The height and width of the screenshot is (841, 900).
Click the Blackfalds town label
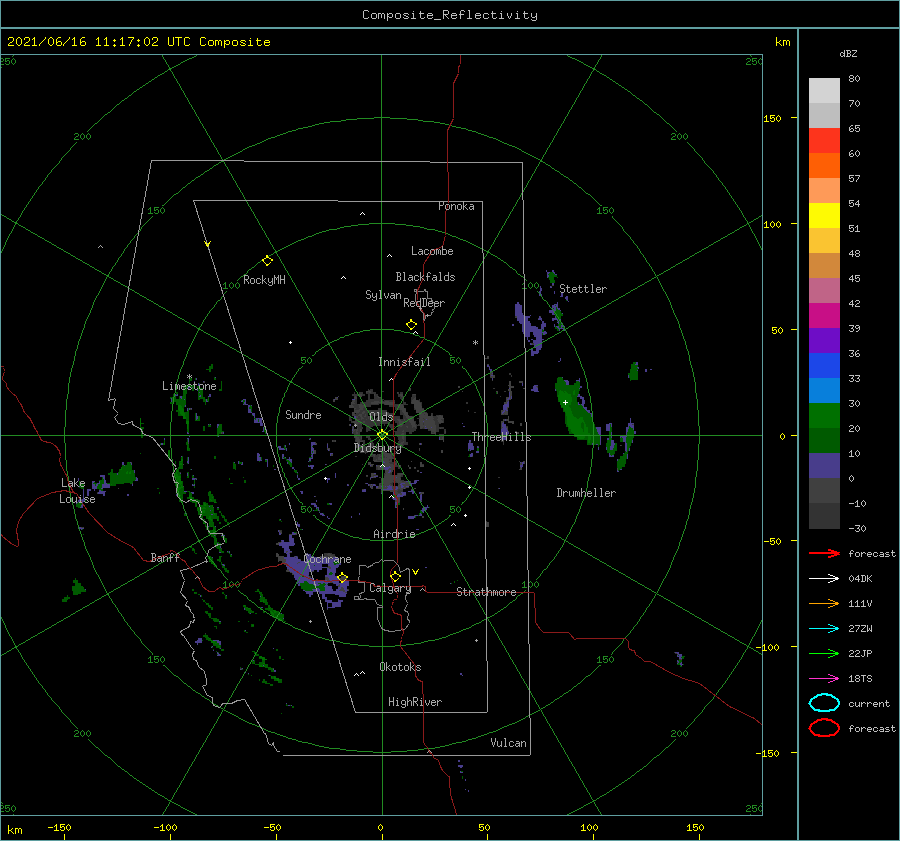425,277
